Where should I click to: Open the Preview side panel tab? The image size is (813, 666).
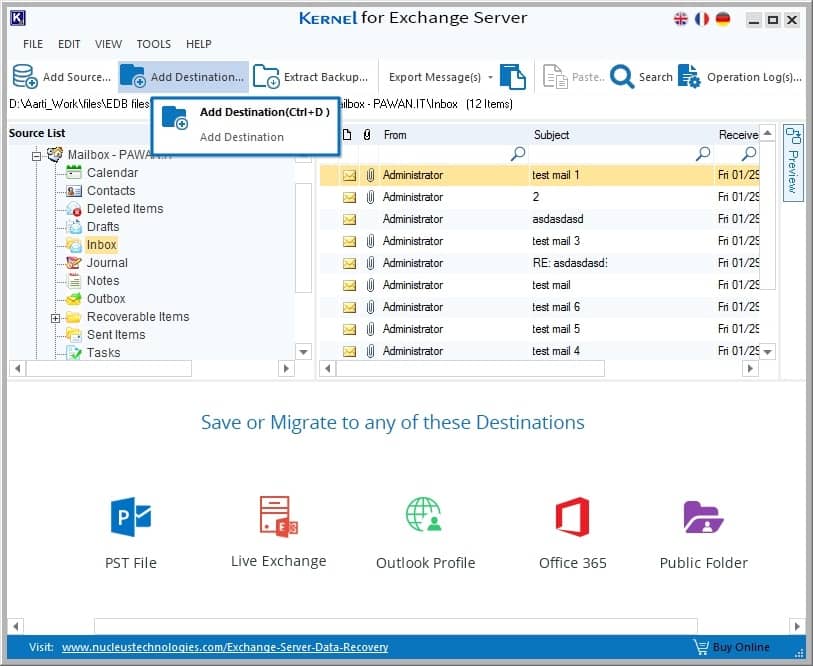coord(793,162)
